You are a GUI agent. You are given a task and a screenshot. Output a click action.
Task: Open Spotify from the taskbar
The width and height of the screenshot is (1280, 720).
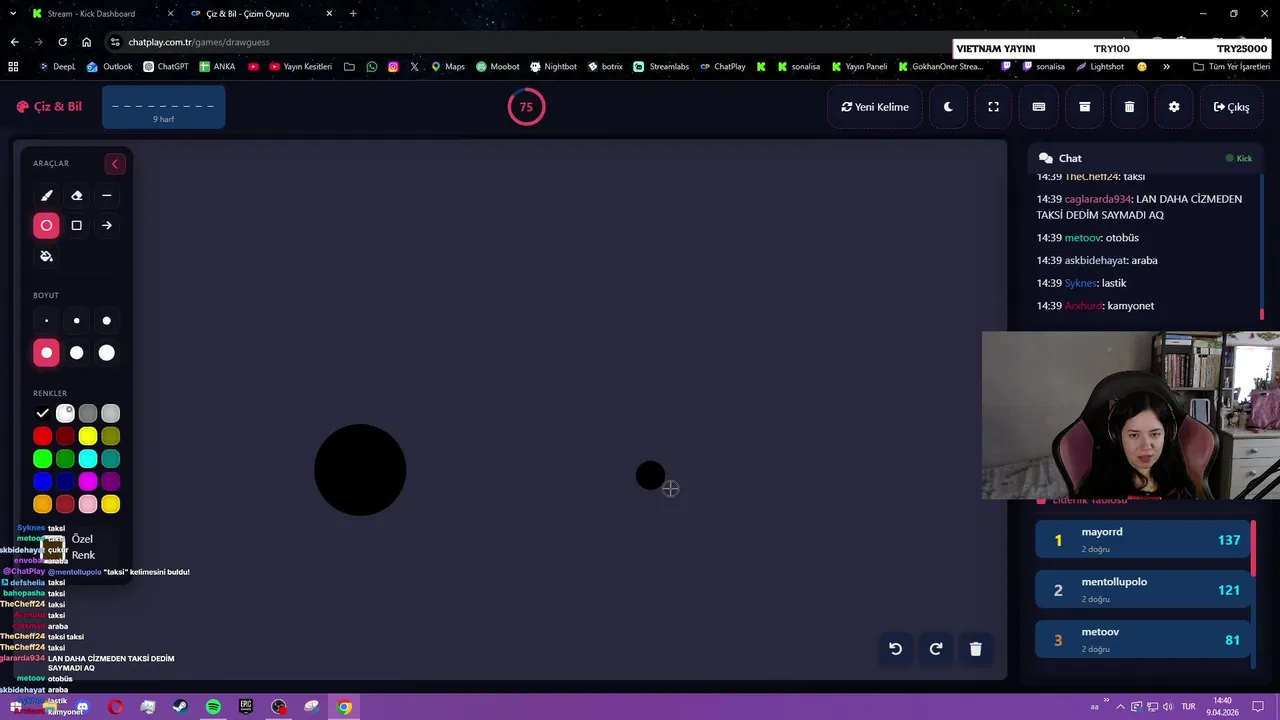(213, 707)
